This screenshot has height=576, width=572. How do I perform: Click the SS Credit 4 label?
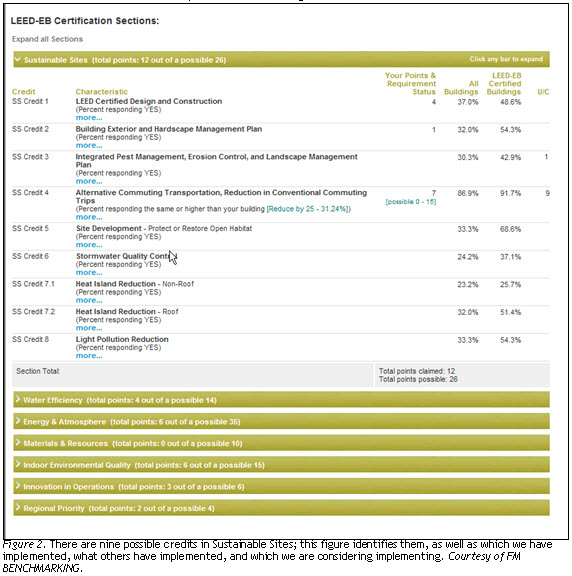pos(30,192)
